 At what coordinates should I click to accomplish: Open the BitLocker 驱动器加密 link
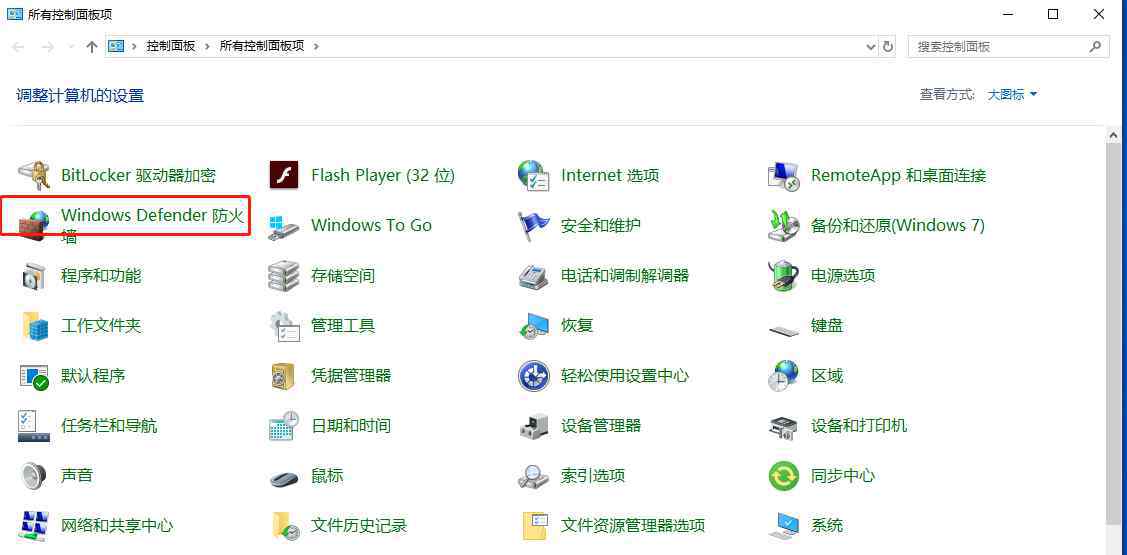tap(139, 175)
